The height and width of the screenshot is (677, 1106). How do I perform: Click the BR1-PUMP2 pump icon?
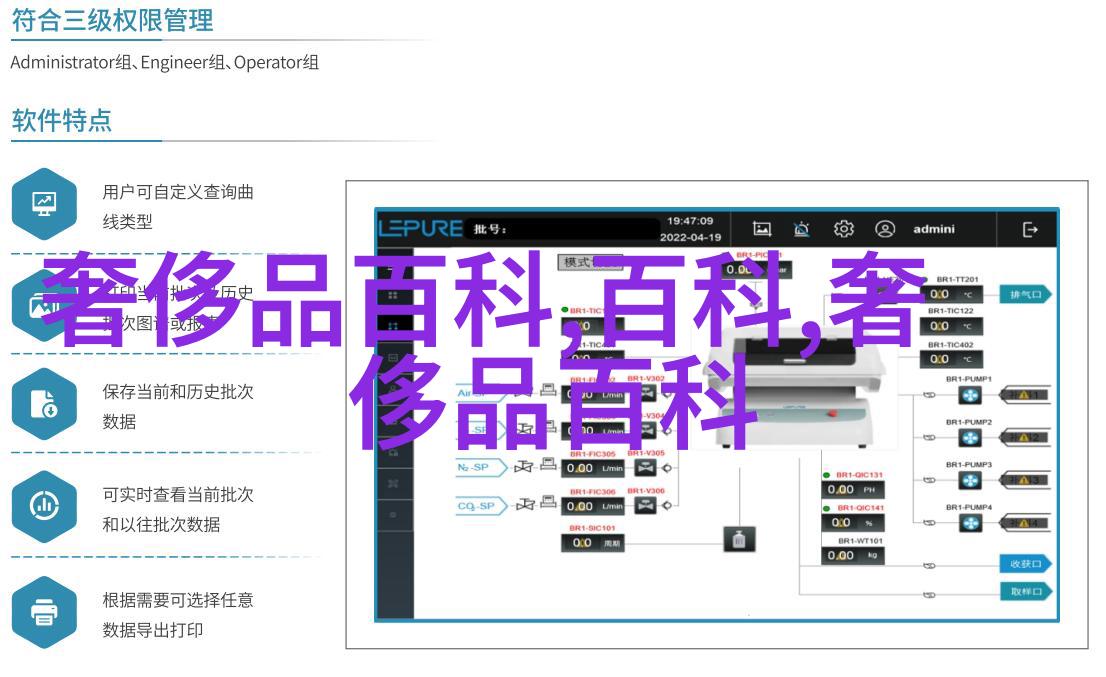click(x=971, y=439)
